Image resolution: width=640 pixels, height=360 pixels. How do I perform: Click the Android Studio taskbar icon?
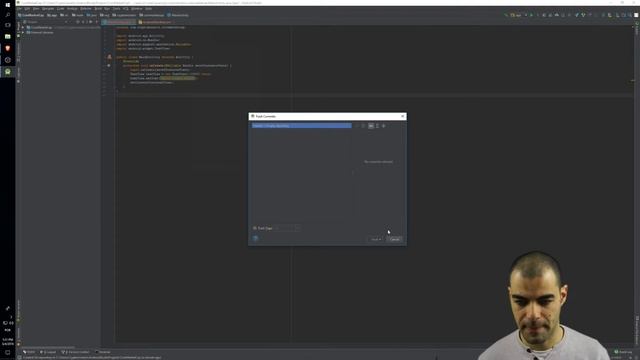pyautogui.click(x=7, y=72)
